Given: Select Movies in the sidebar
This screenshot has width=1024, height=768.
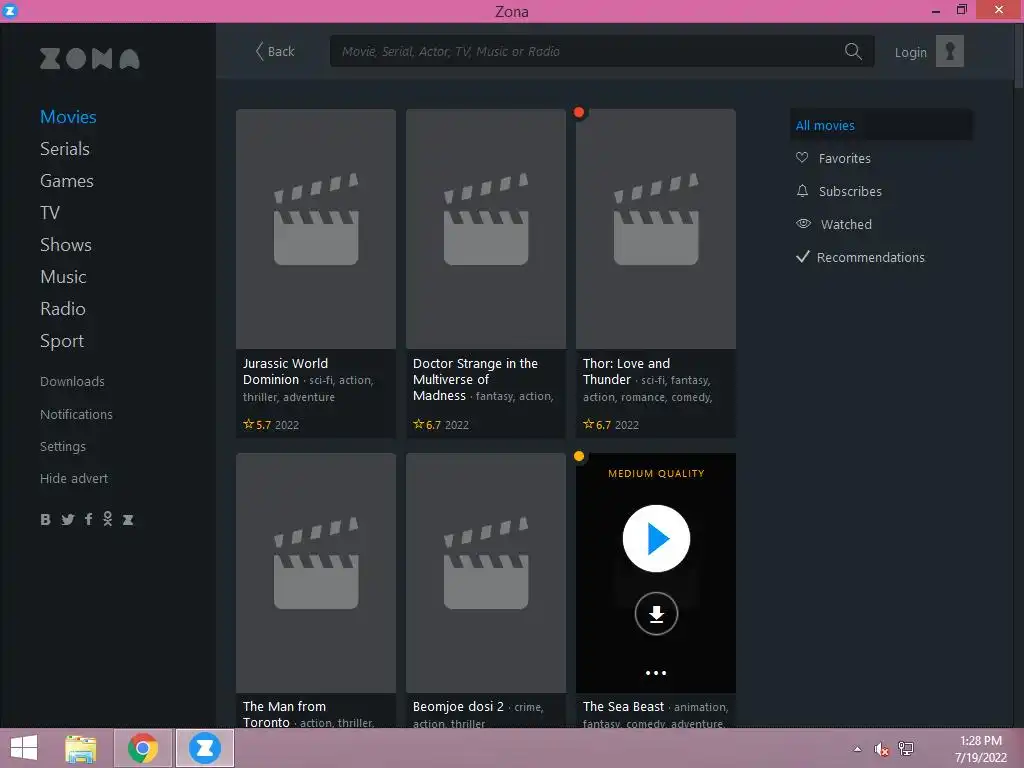Looking at the screenshot, I should (x=68, y=117).
